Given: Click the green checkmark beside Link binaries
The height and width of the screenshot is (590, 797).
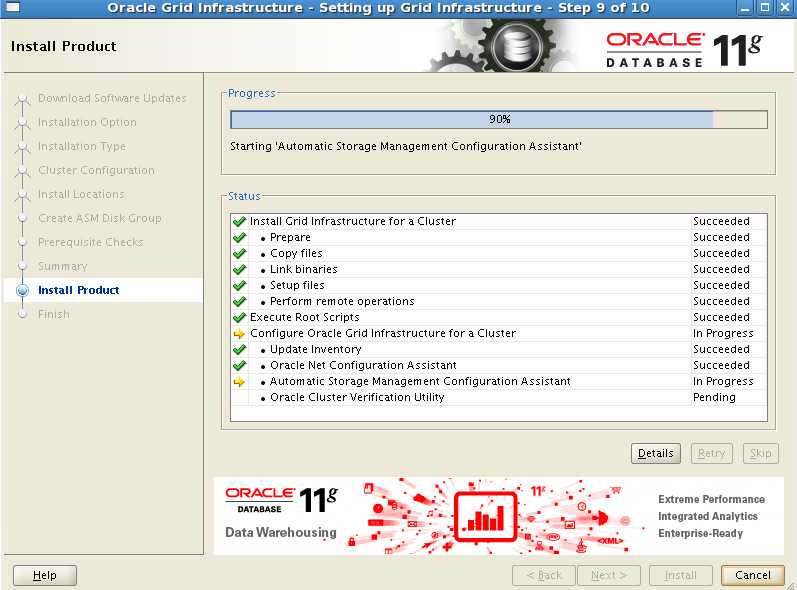Looking at the screenshot, I should click(239, 269).
